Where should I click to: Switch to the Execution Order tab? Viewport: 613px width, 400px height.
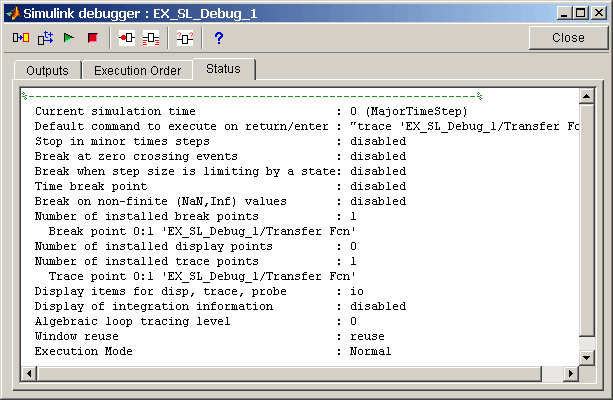tap(137, 70)
